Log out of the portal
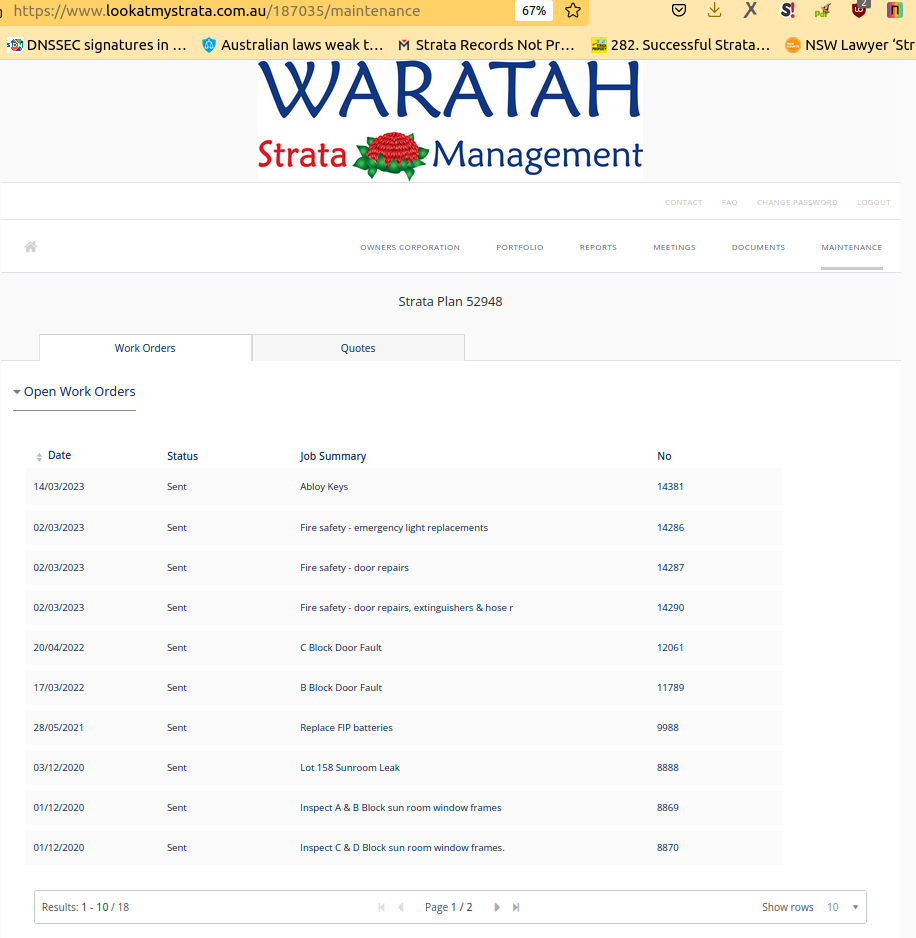The image size is (916, 938). pos(874,202)
